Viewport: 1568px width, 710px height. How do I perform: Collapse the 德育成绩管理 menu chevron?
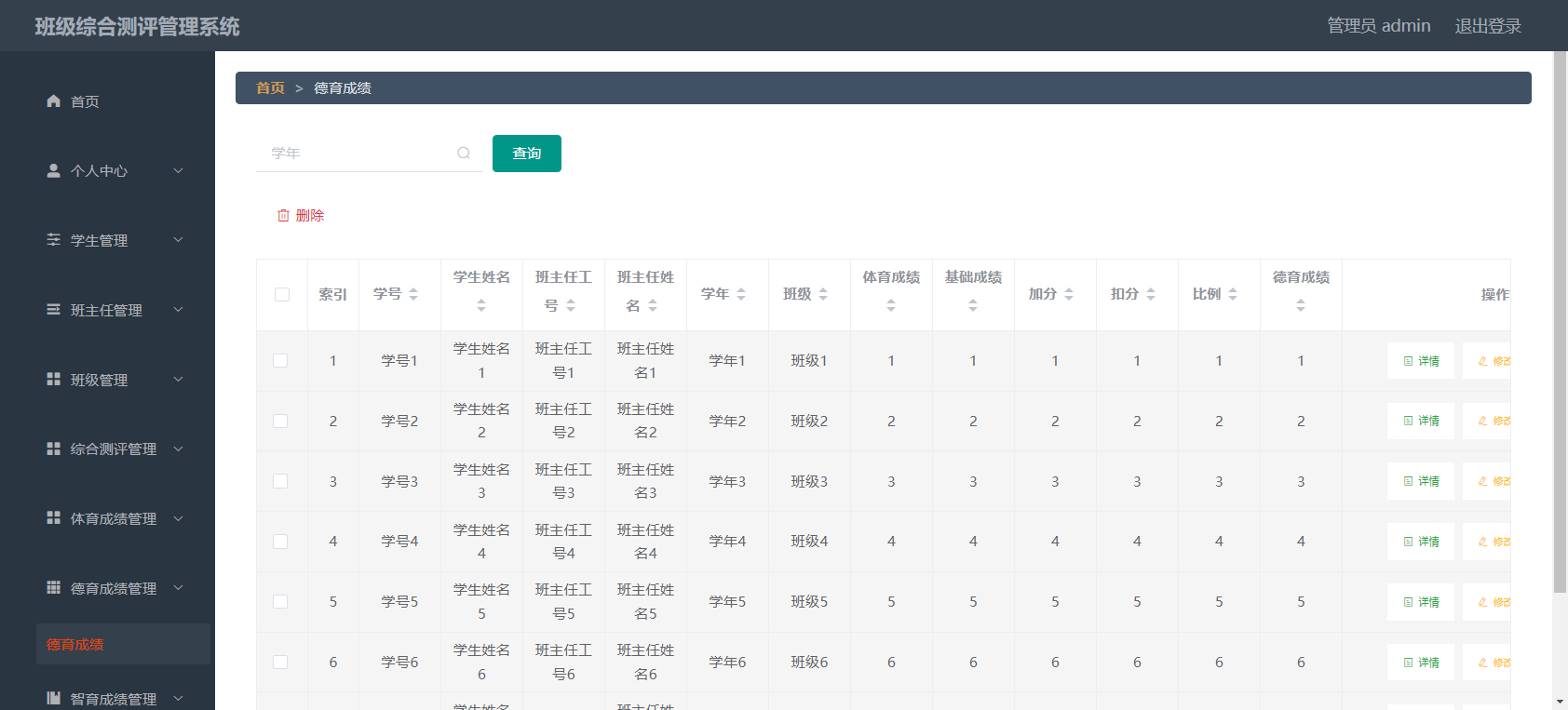click(178, 588)
